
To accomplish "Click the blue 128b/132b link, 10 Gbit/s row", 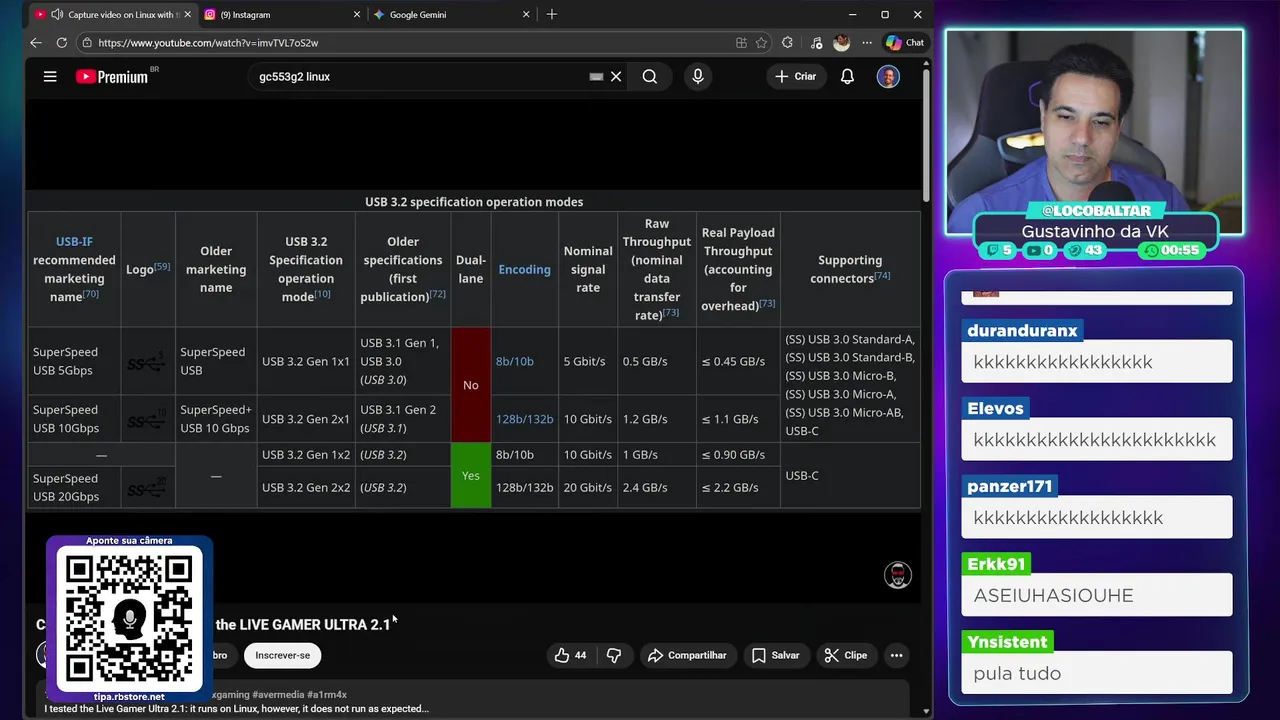I will point(524,419).
